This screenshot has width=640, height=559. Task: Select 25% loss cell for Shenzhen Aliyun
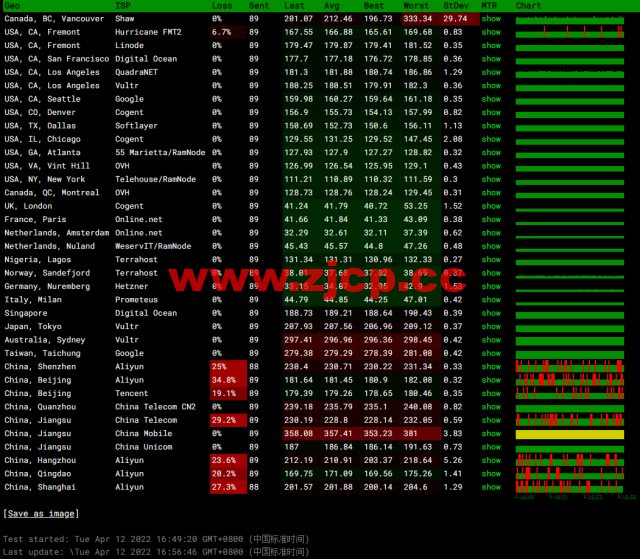[x=229, y=366]
